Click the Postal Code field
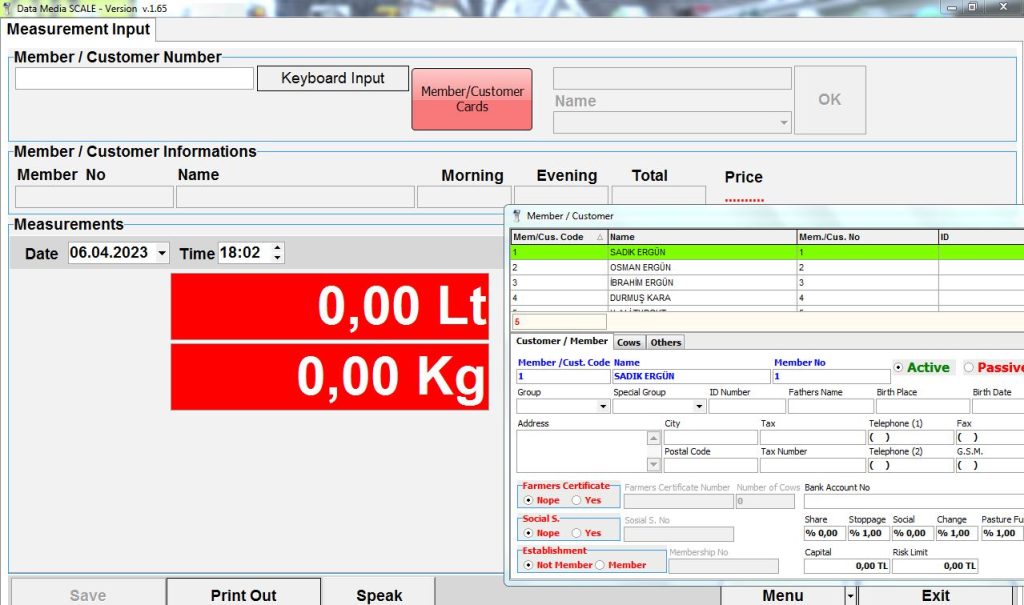This screenshot has width=1024, height=605. (x=711, y=465)
